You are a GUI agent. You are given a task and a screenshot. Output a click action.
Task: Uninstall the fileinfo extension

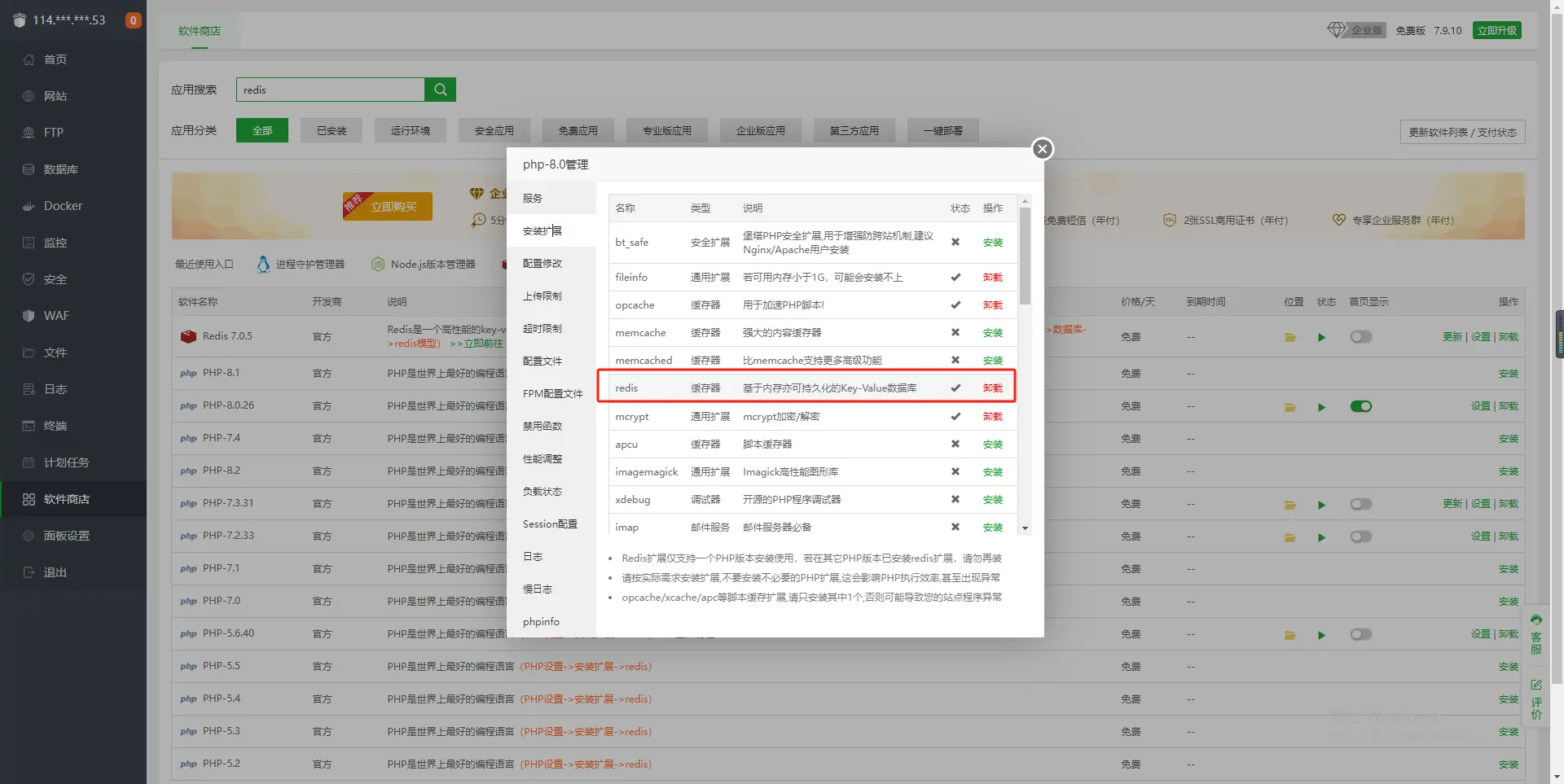point(992,278)
